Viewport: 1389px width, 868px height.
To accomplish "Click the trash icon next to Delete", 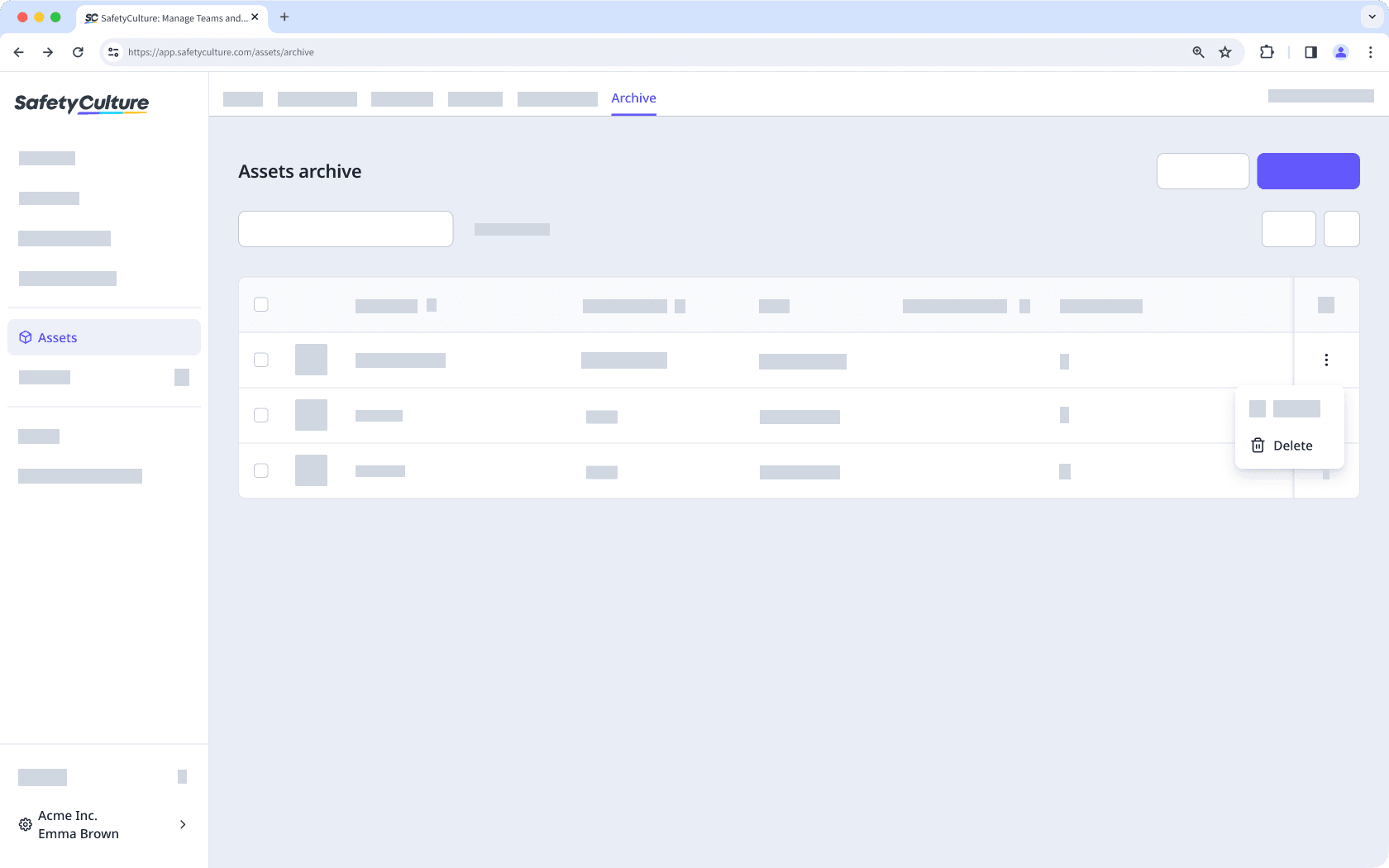I will pos(1258,445).
